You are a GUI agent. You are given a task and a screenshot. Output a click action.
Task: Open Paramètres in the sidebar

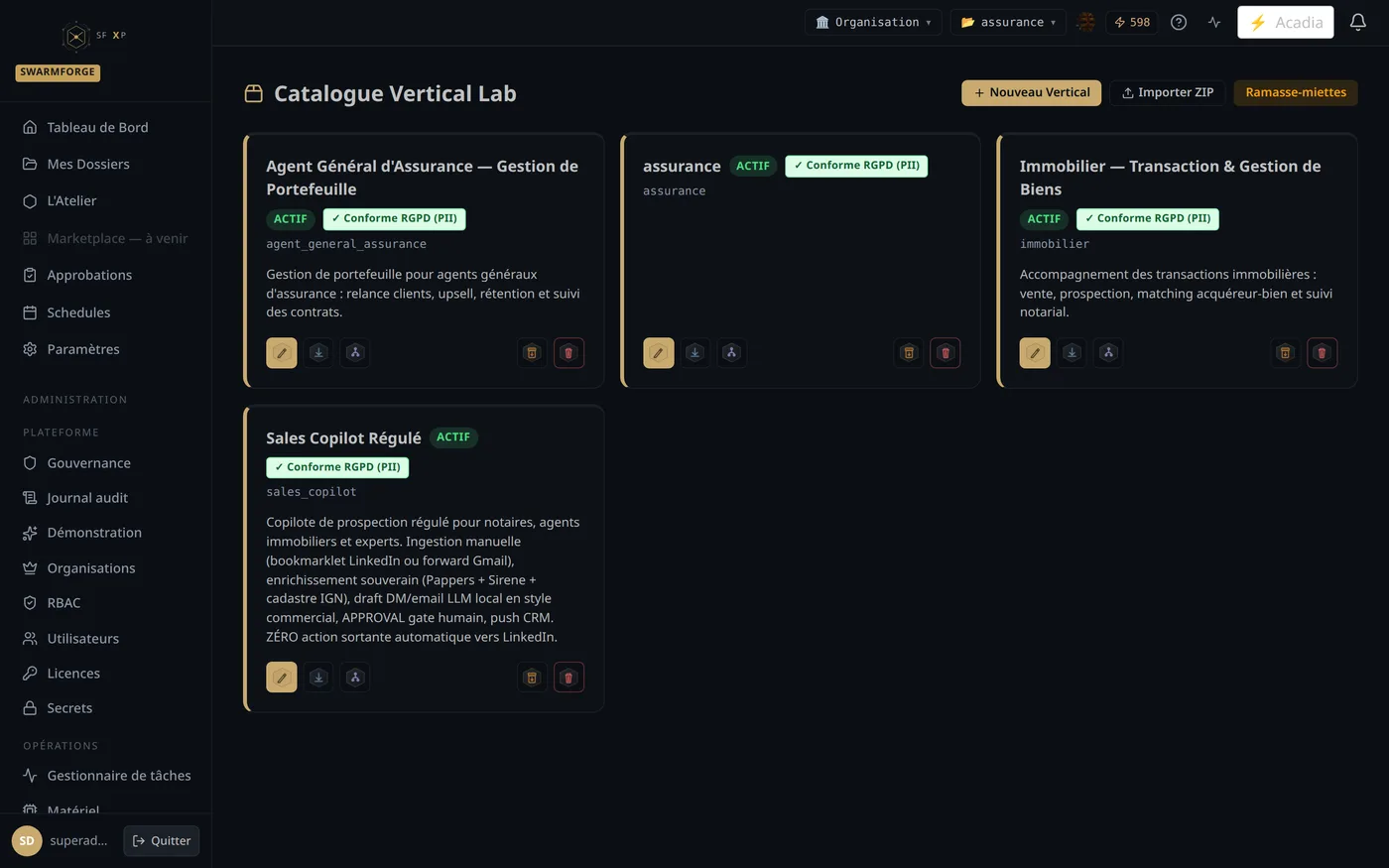coord(105,349)
